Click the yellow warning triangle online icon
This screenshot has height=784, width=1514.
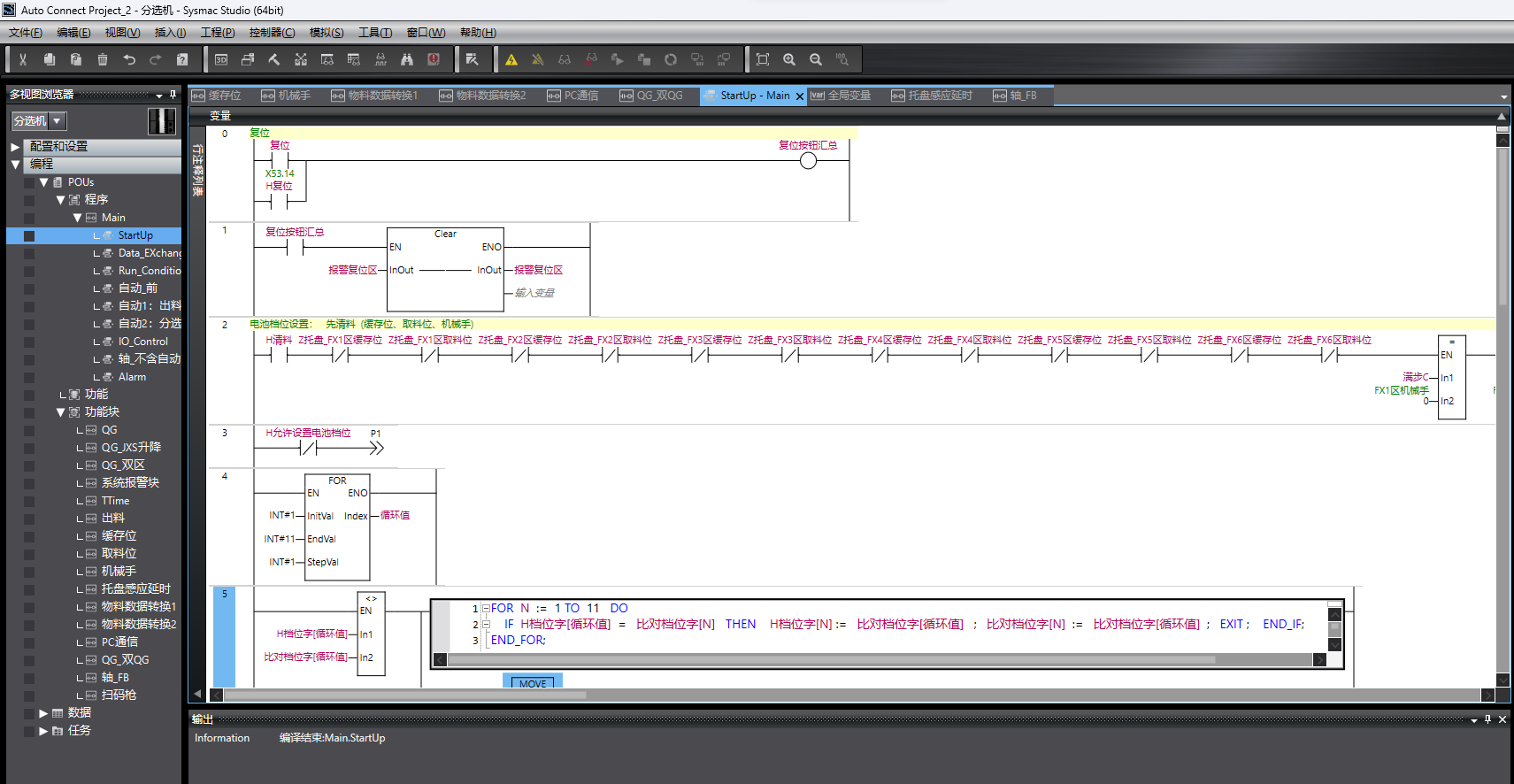point(511,59)
